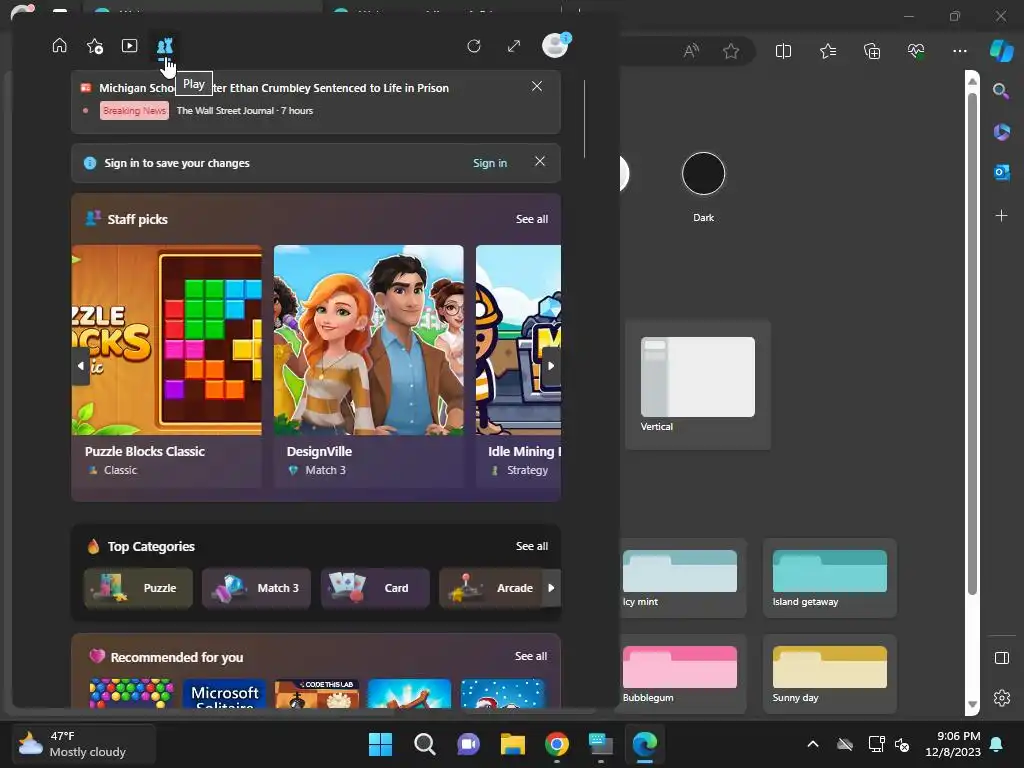Viewport: 1024px width, 768px height.
Task: Open the Microsoft Solitaire recommended game
Action: pyautogui.click(x=225, y=694)
